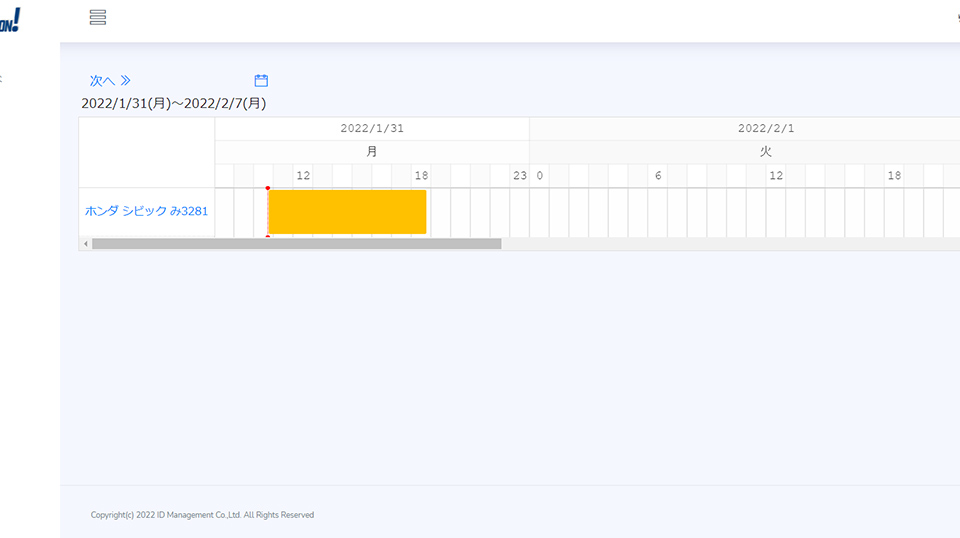Viewport: 960px width, 538px height.
Task: Click the horizontal scrollbar thumb
Action: pos(297,244)
